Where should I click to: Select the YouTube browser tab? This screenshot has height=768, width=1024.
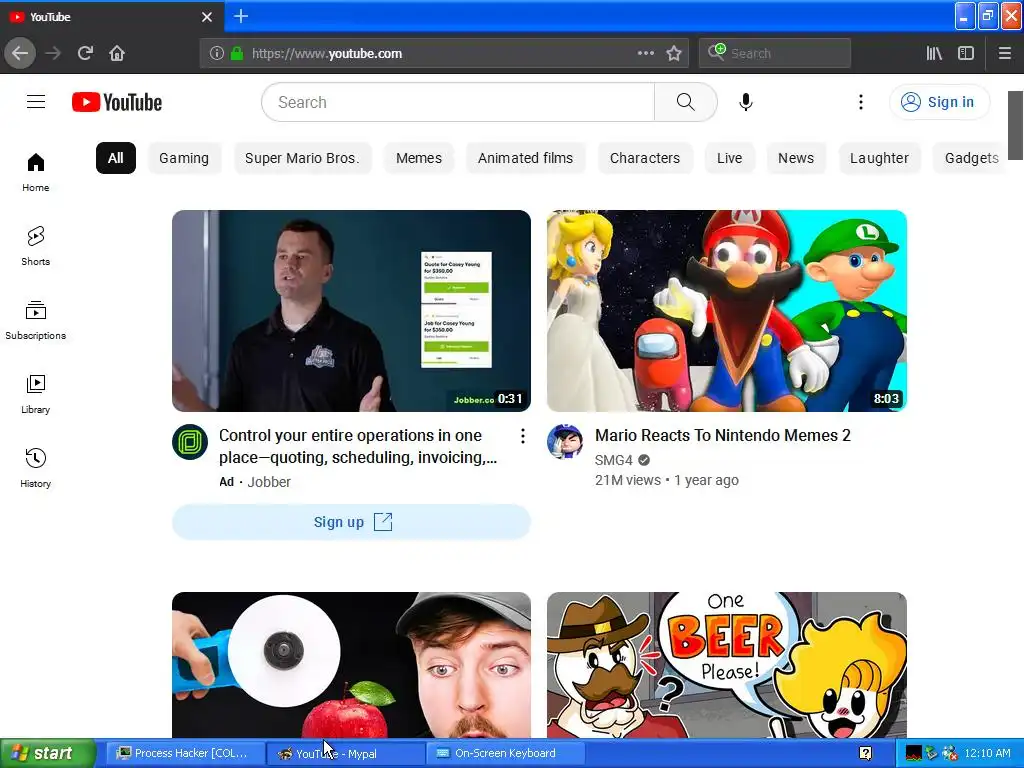(x=112, y=17)
